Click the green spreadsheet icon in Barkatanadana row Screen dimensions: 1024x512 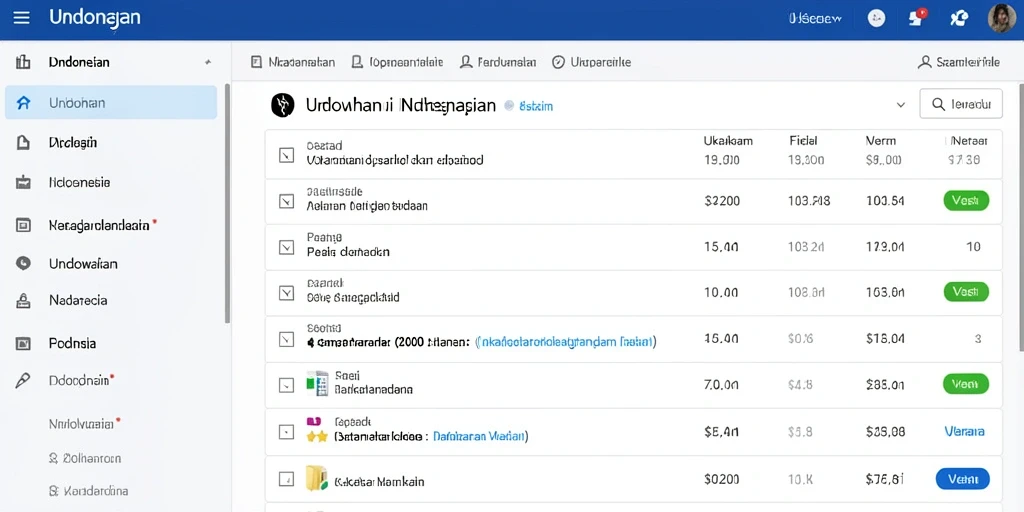(x=317, y=383)
